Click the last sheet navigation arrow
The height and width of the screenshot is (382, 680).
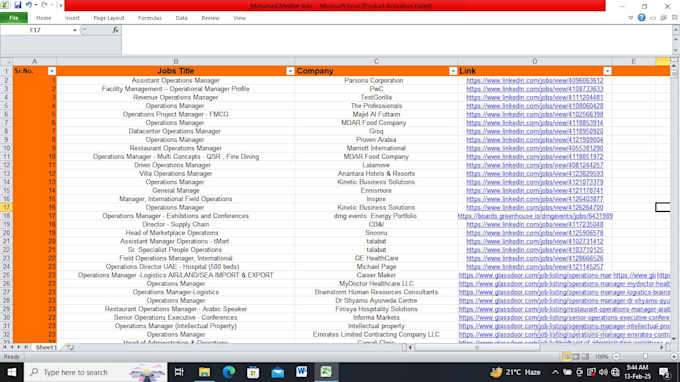pos(26,347)
